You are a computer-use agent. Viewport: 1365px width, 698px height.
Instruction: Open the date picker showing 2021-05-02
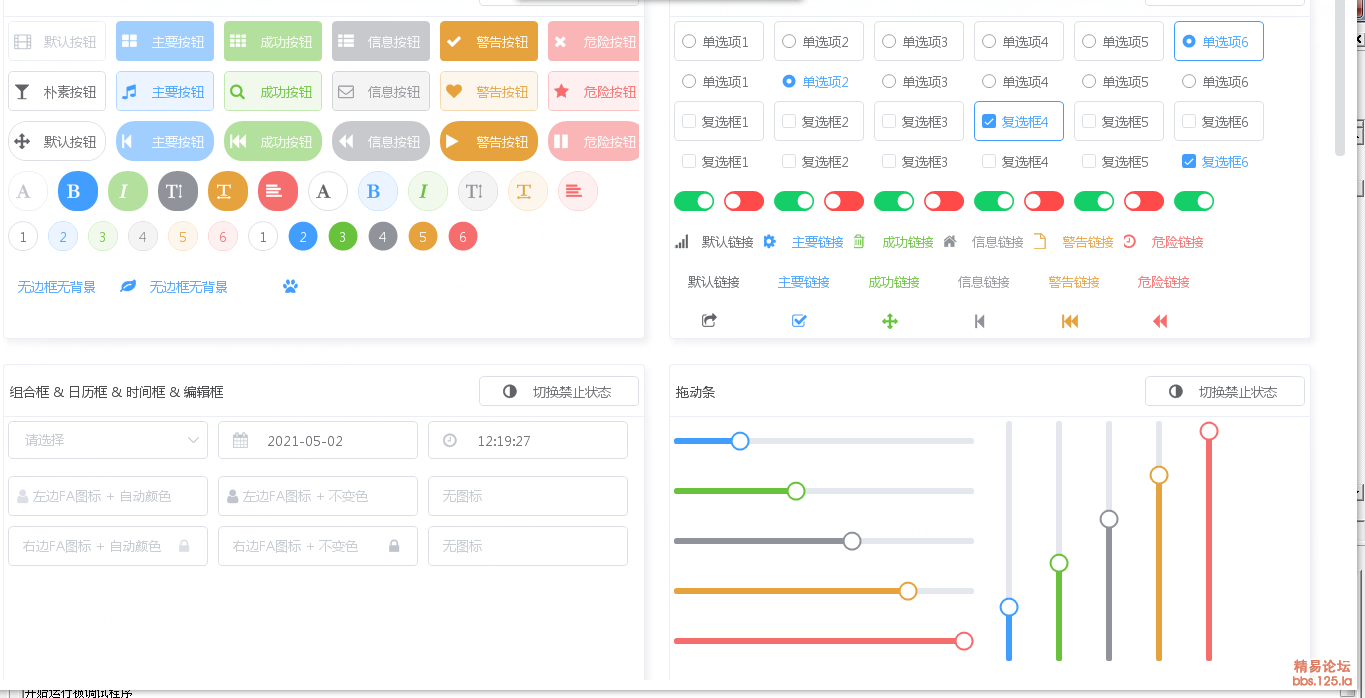[317, 440]
